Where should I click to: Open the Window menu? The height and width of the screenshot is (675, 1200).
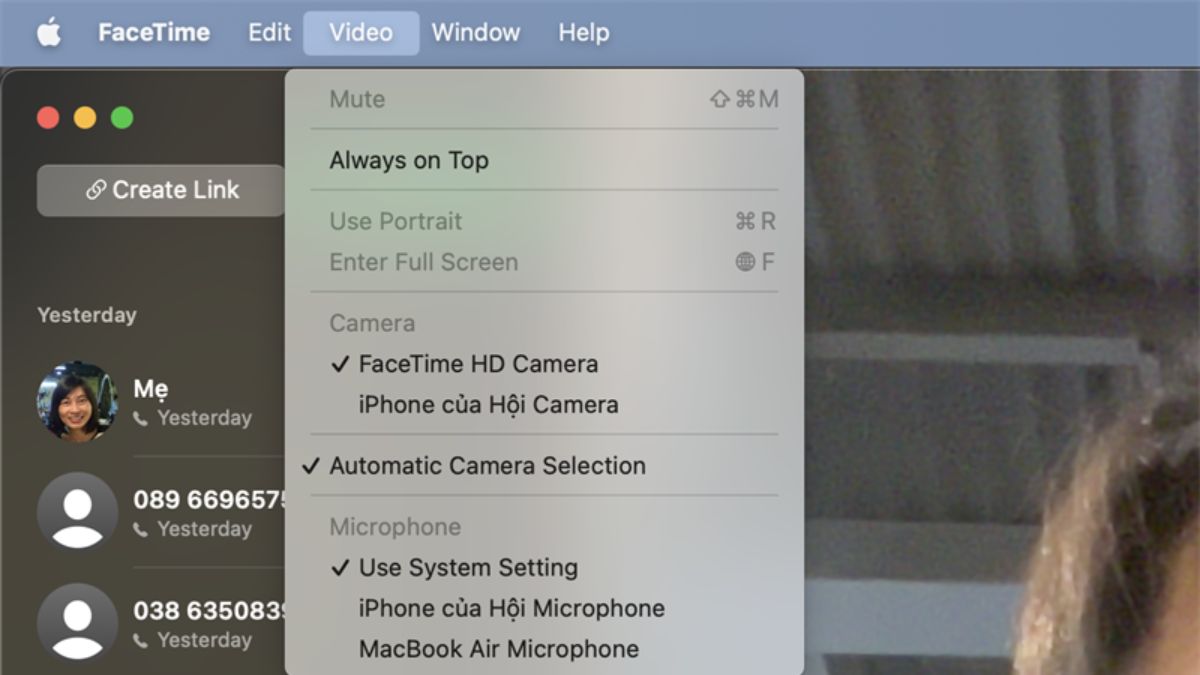pyautogui.click(x=475, y=31)
